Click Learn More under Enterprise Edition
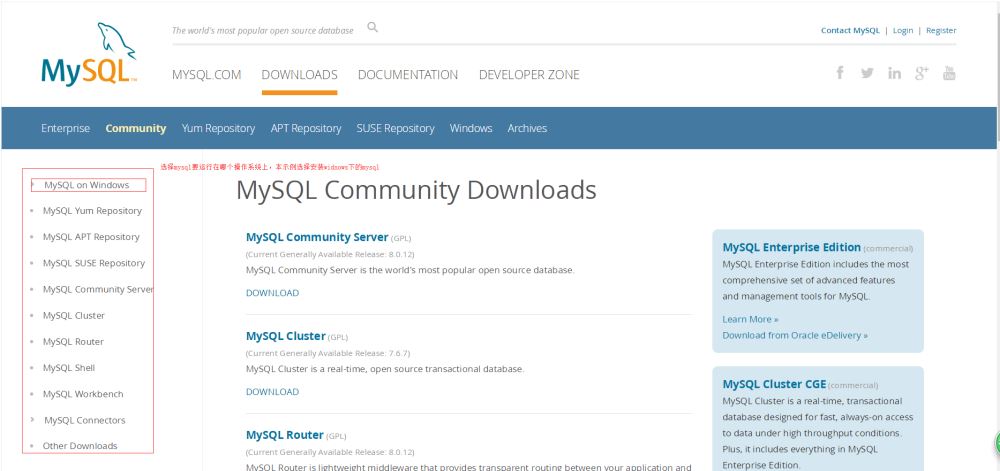Viewport: 1000px width, 471px height. (x=750, y=319)
